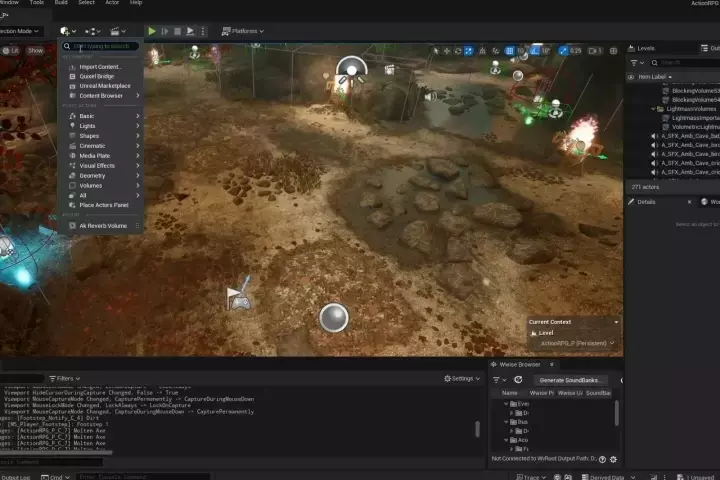Viewport: 720px width, 480px height.
Task: Choose Import Content from the add menu
Action: [x=101, y=67]
